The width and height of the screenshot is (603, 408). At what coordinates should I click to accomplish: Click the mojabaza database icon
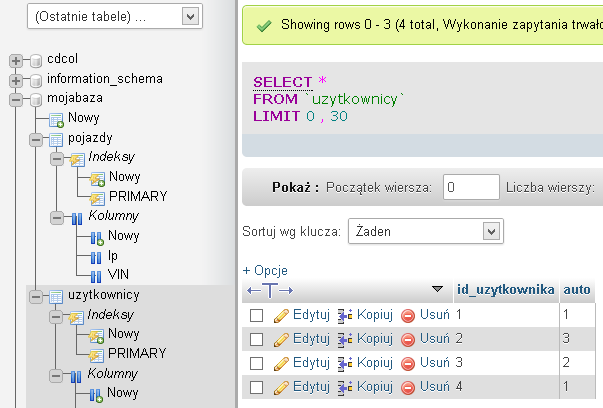37,99
